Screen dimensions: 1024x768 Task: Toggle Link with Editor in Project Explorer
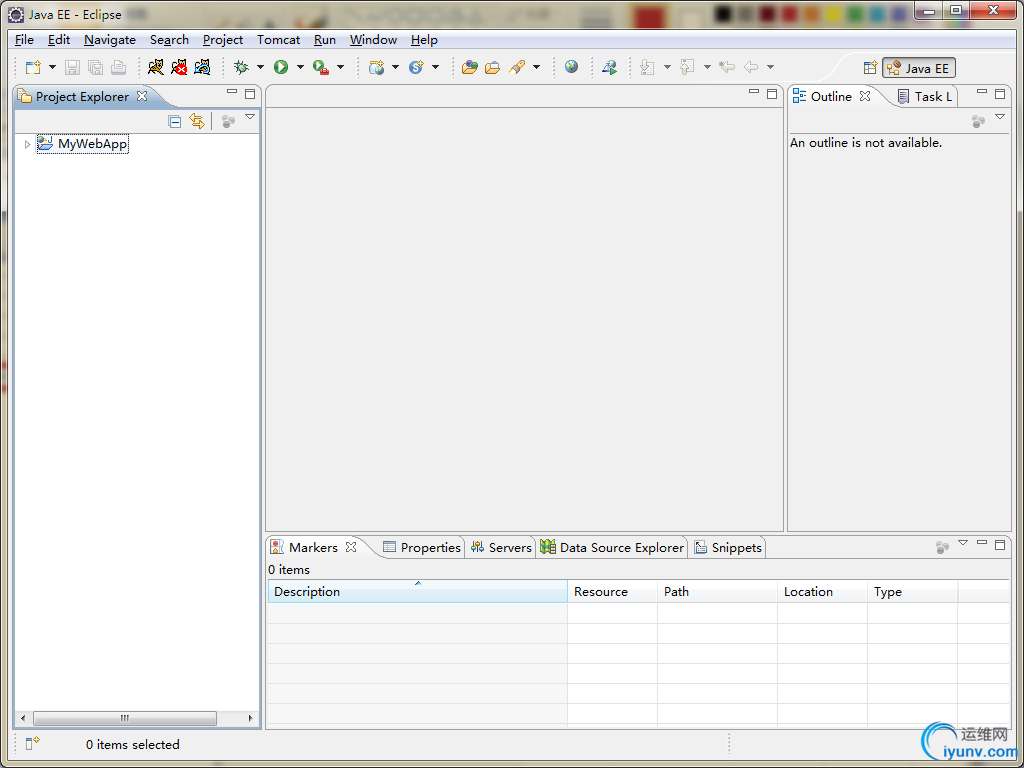pyautogui.click(x=197, y=121)
